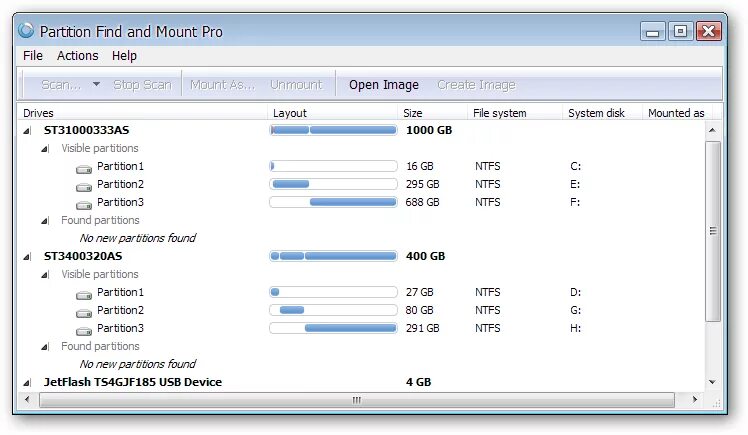Minimize the Partition Find and Mount window
748x435 pixels.
[653, 31]
